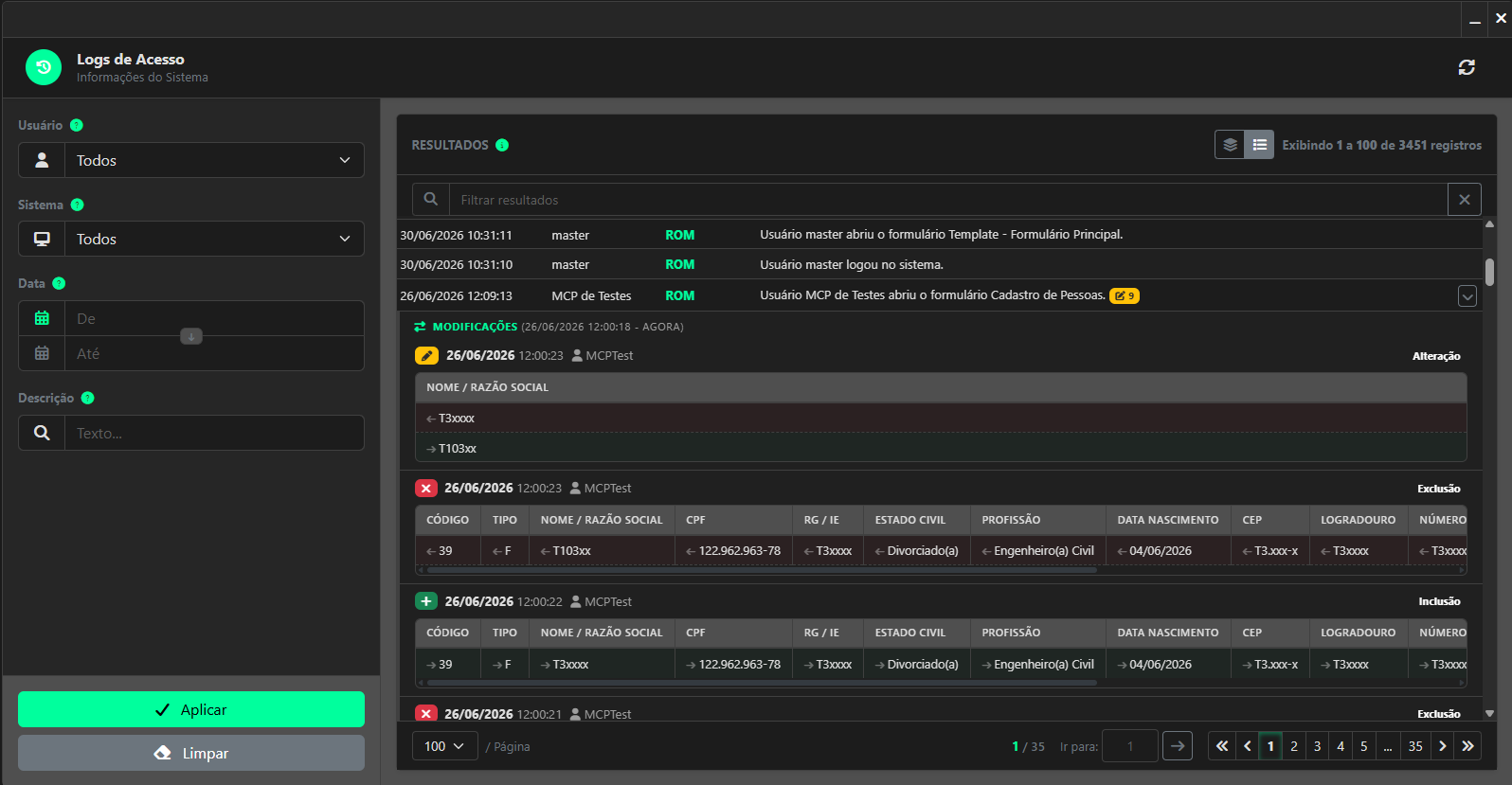Click the Logs de Acesso history icon
The width and height of the screenshot is (1512, 785).
coord(44,67)
